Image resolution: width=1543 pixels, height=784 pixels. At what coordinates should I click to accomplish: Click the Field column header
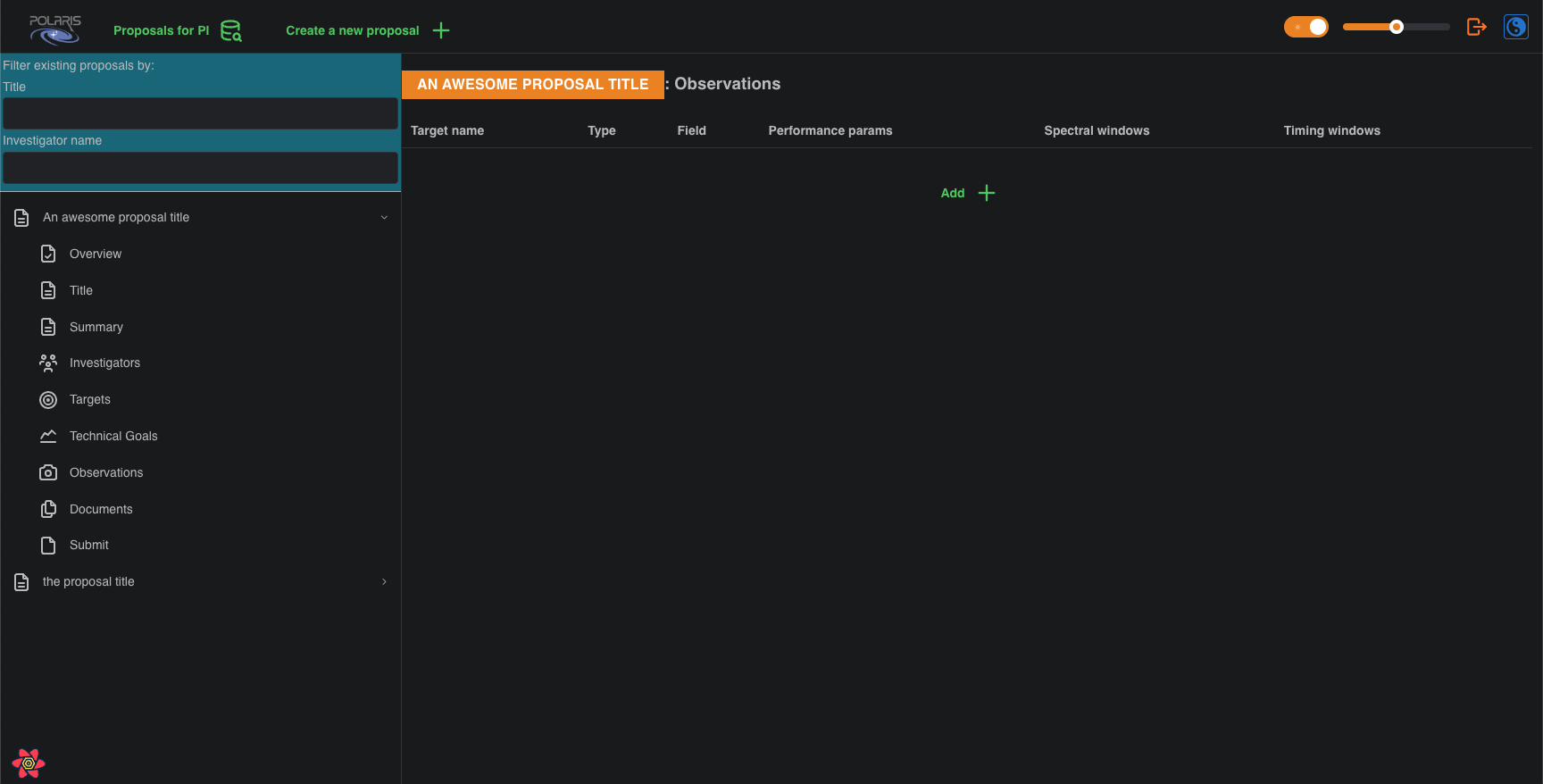pyautogui.click(x=692, y=130)
